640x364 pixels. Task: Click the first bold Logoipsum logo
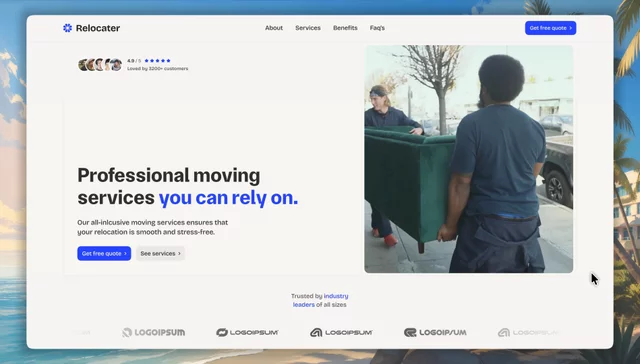(153, 333)
